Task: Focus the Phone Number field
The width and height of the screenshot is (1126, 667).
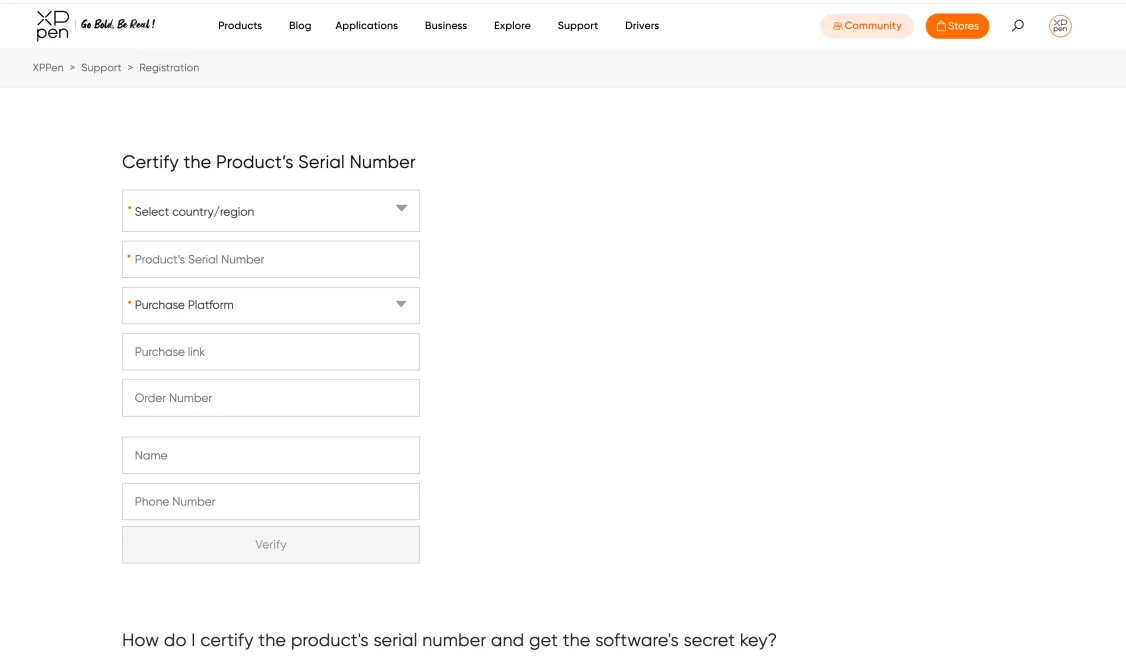Action: 271,501
